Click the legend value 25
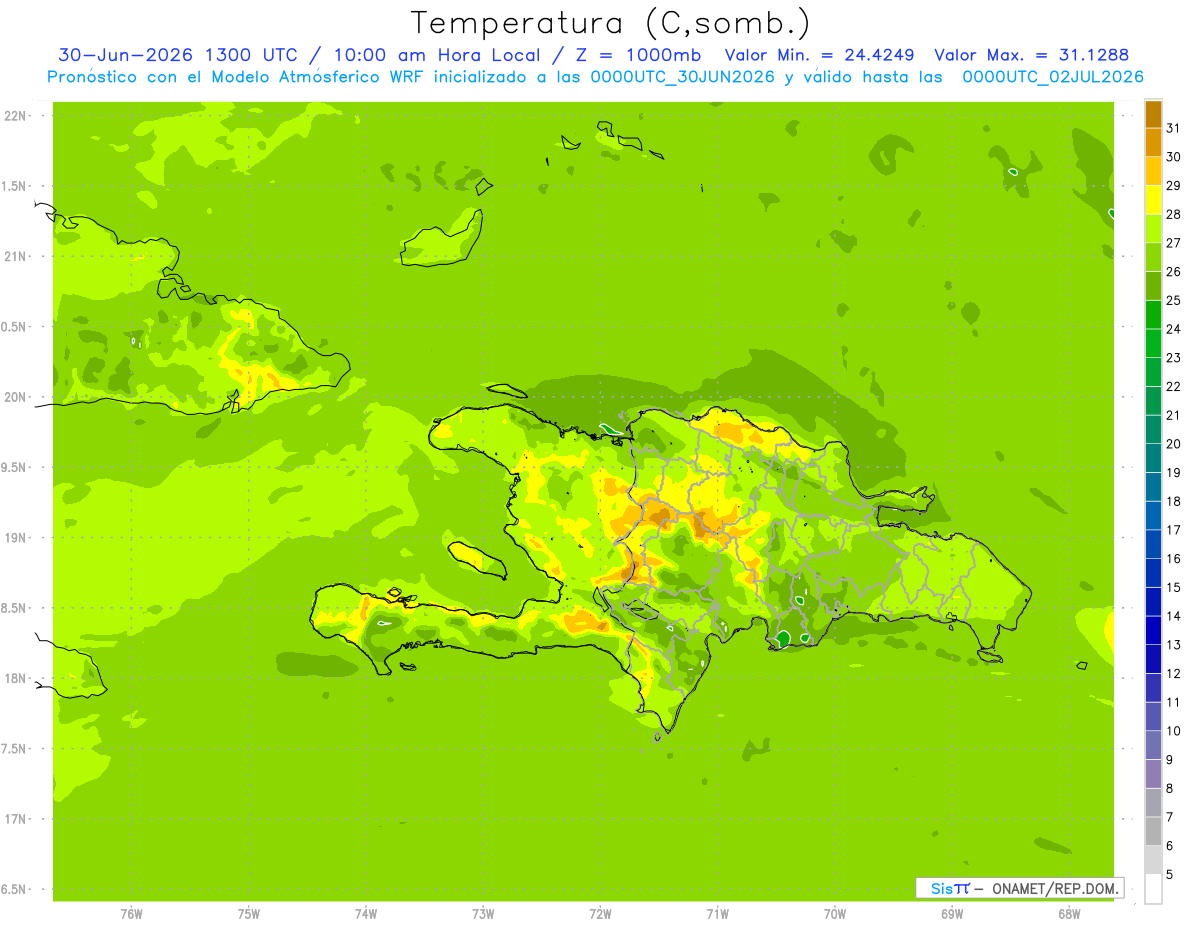 [1173, 300]
